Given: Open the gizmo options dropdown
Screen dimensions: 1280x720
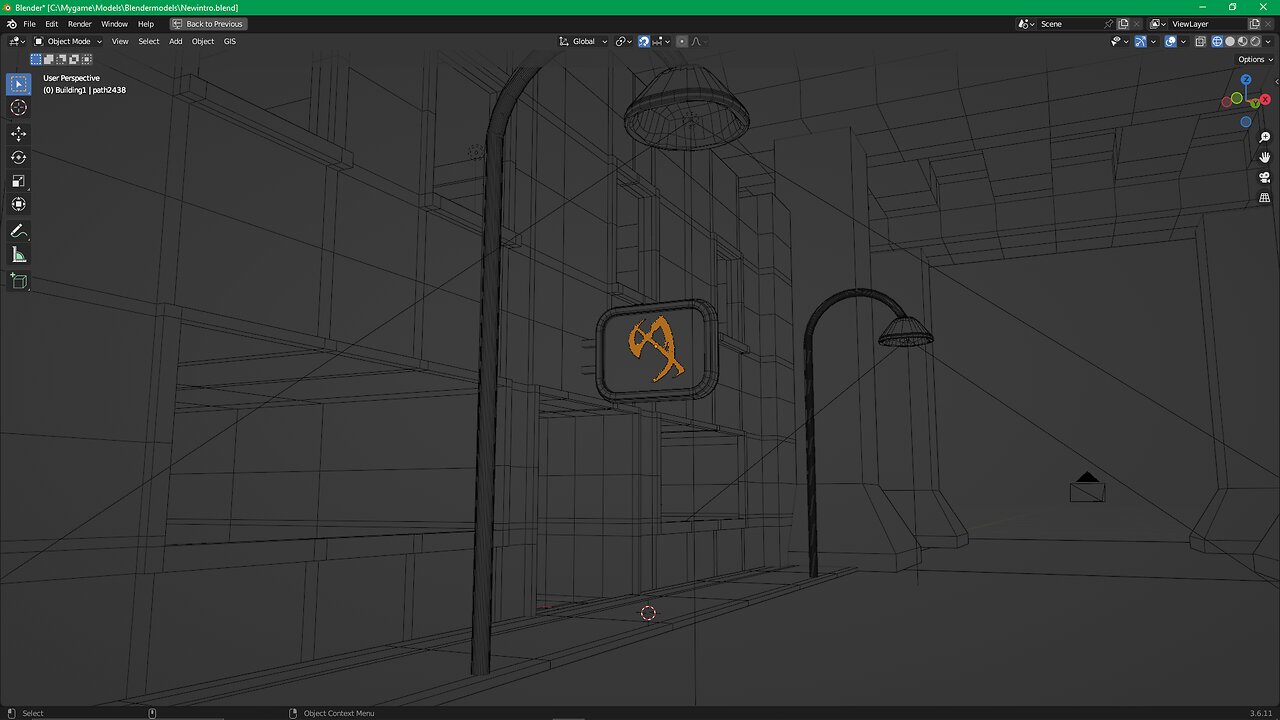Looking at the screenshot, I should click(x=1153, y=41).
